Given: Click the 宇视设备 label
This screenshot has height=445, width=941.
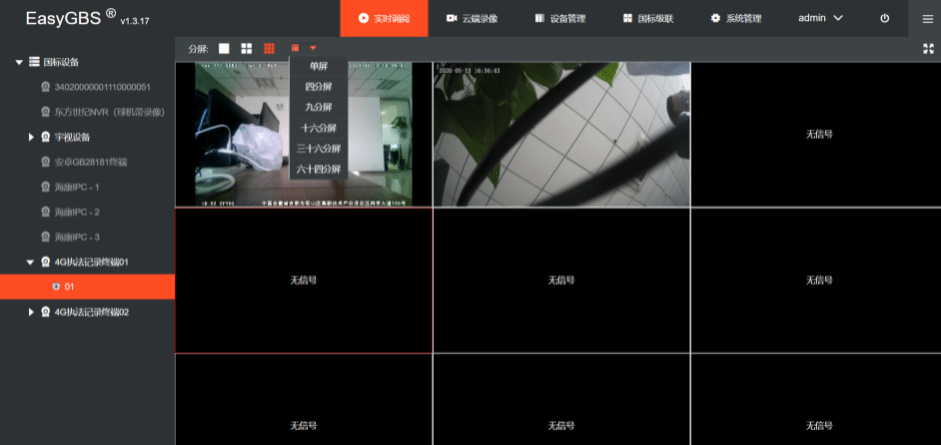Looking at the screenshot, I should point(72,137).
